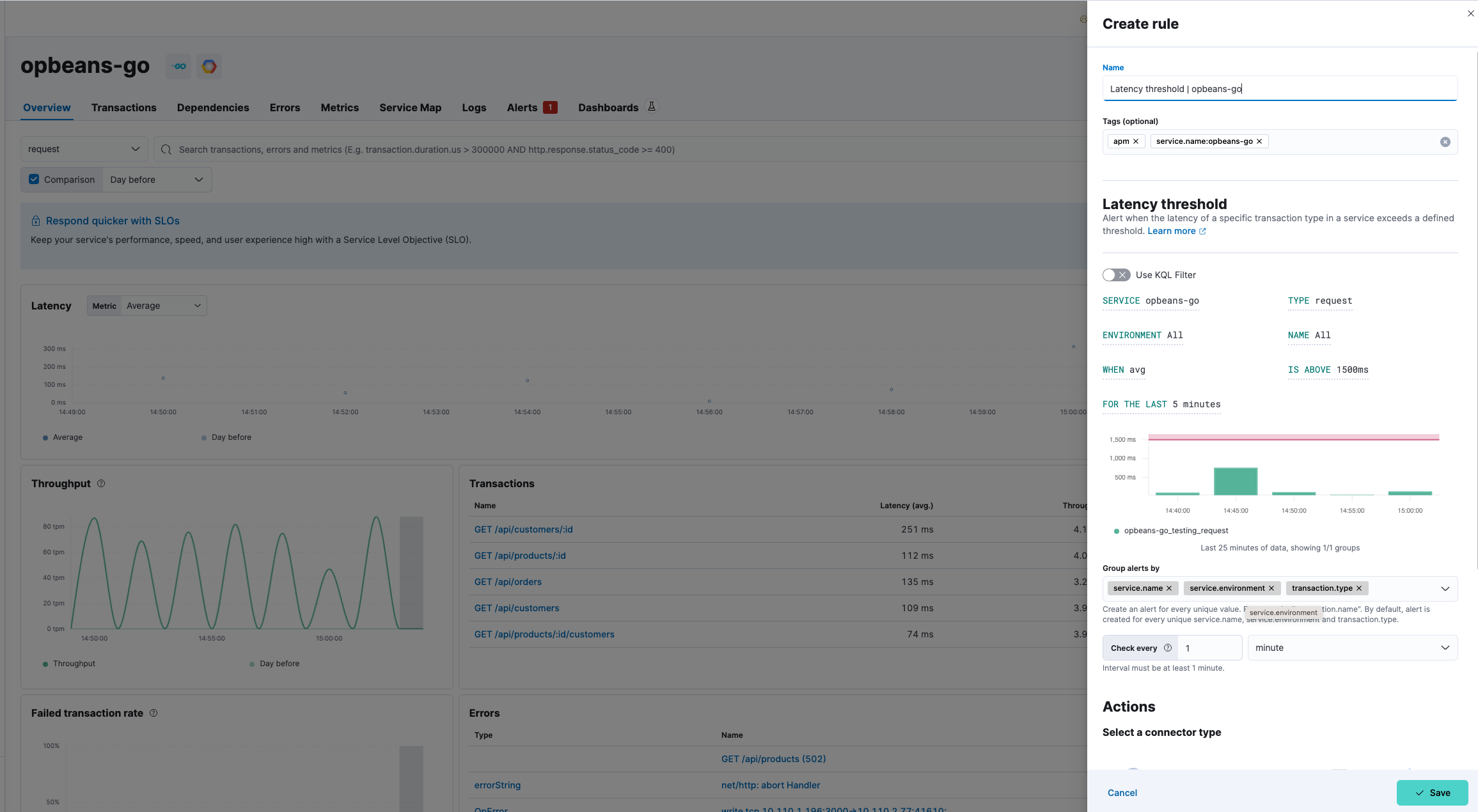Save the new rule
The height and width of the screenshot is (812, 1478).
(1431, 793)
